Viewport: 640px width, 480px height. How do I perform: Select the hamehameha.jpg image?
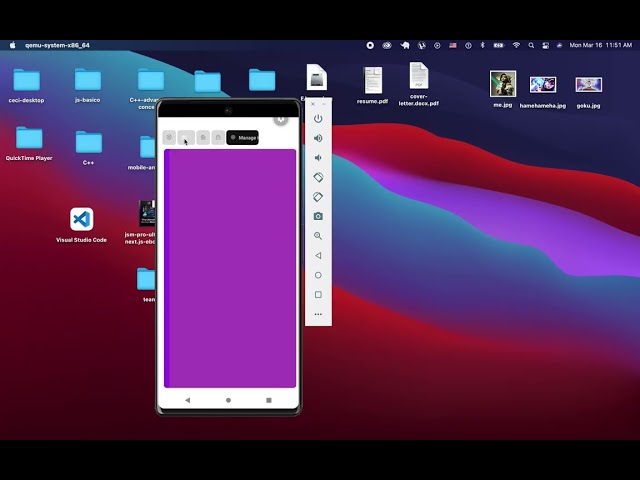pos(543,92)
